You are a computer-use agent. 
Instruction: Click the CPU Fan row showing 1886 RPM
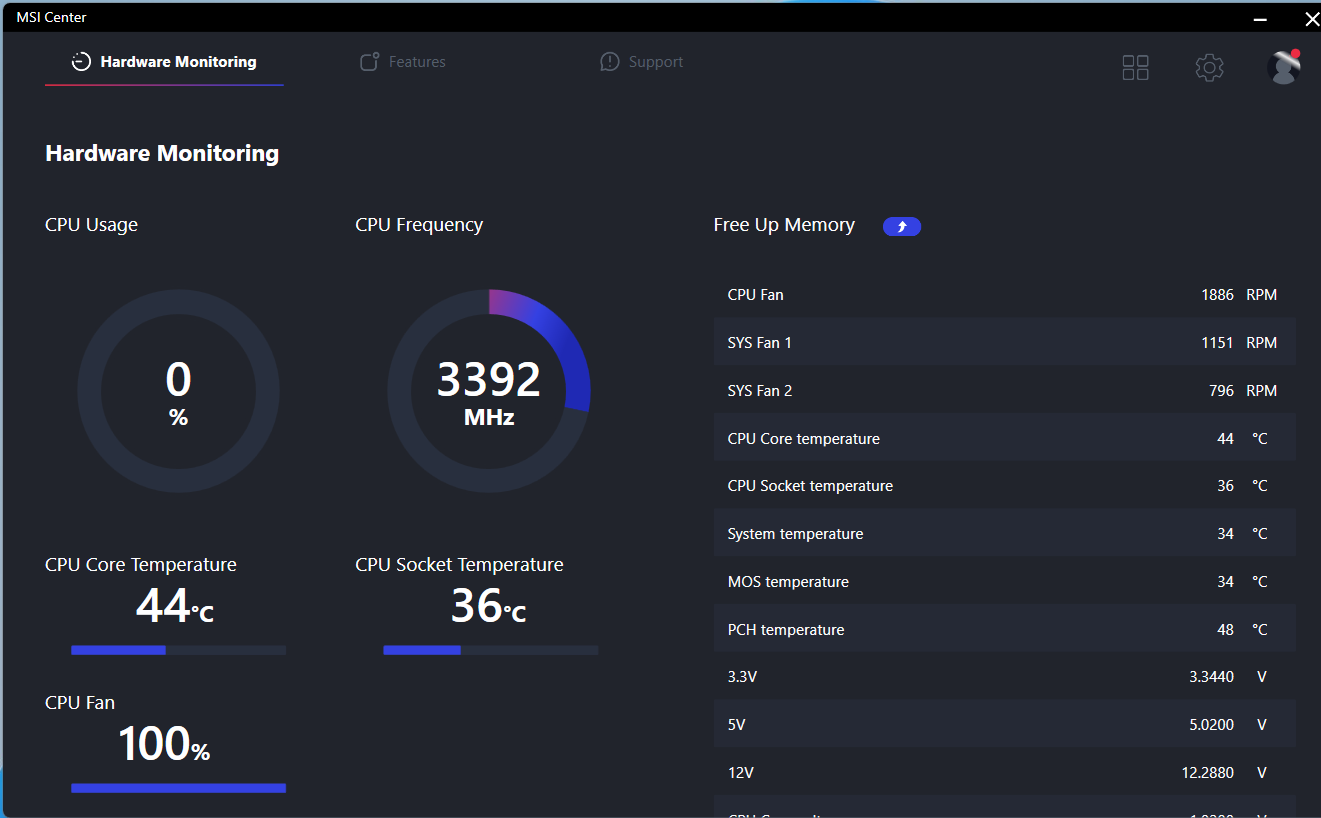pos(1000,294)
